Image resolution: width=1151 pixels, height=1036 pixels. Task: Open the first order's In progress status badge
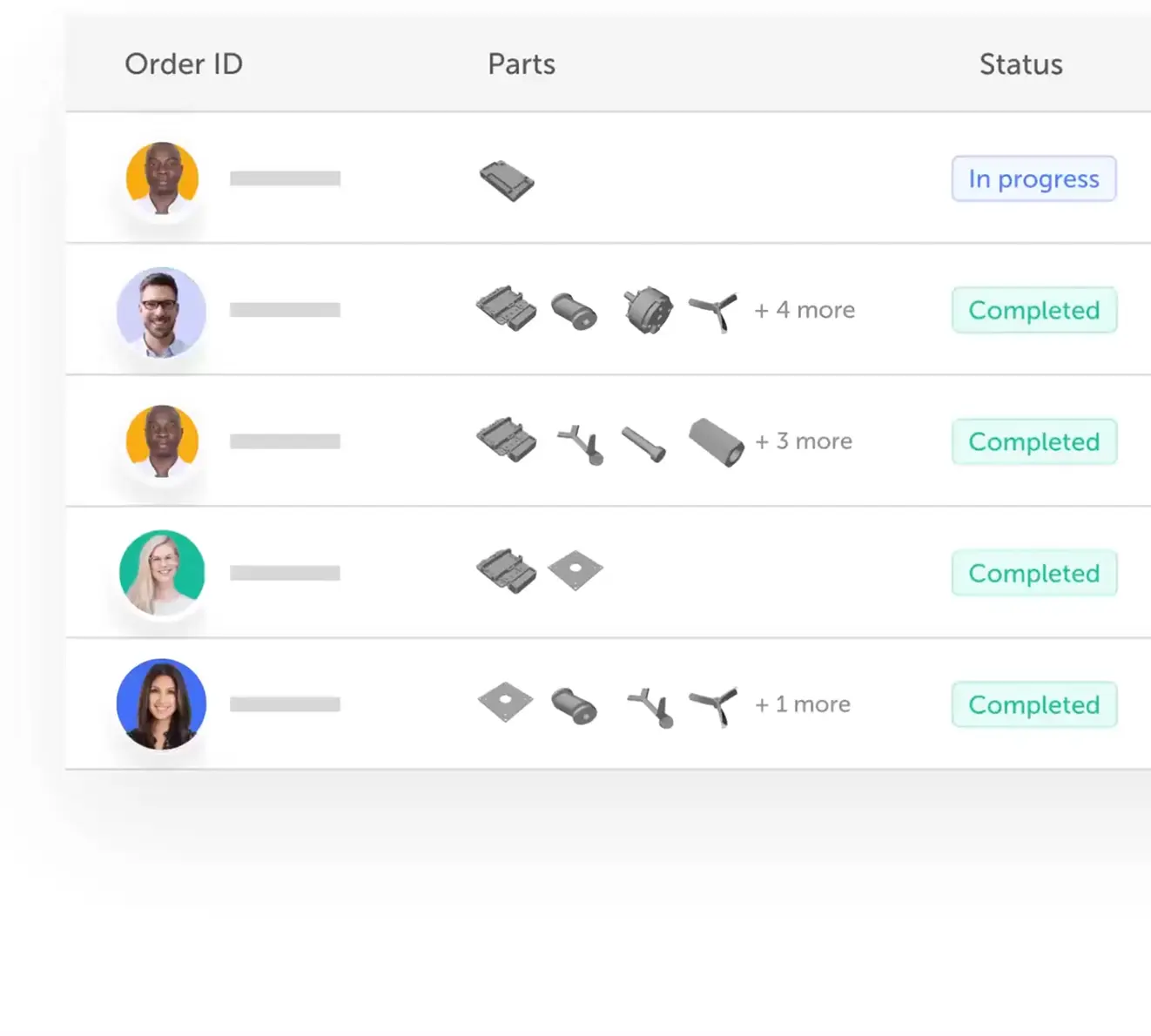[1033, 178]
